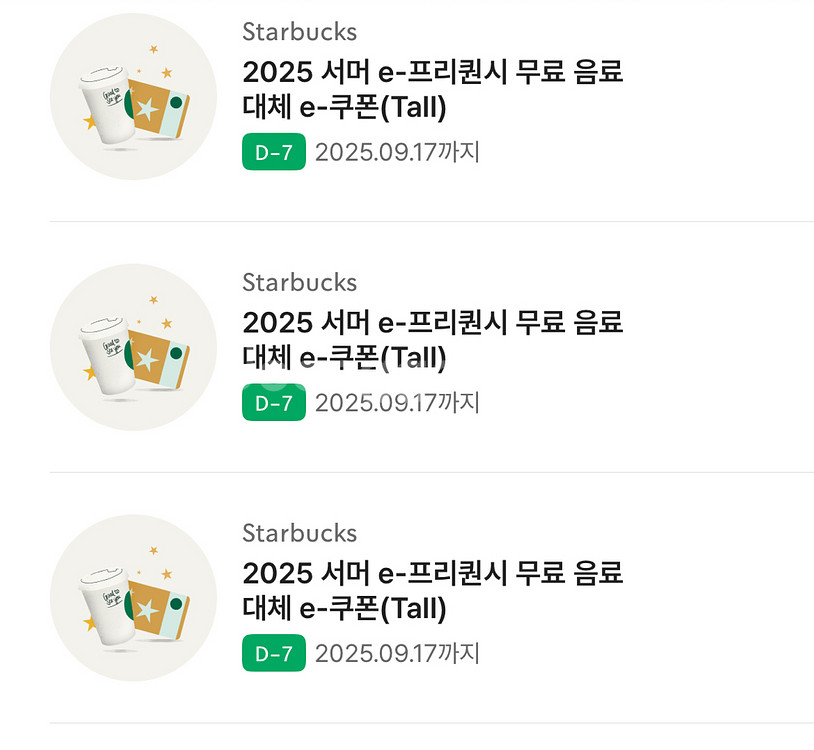Select the Starbucks brand label on first coupon
The height and width of the screenshot is (750, 814).
point(299,32)
